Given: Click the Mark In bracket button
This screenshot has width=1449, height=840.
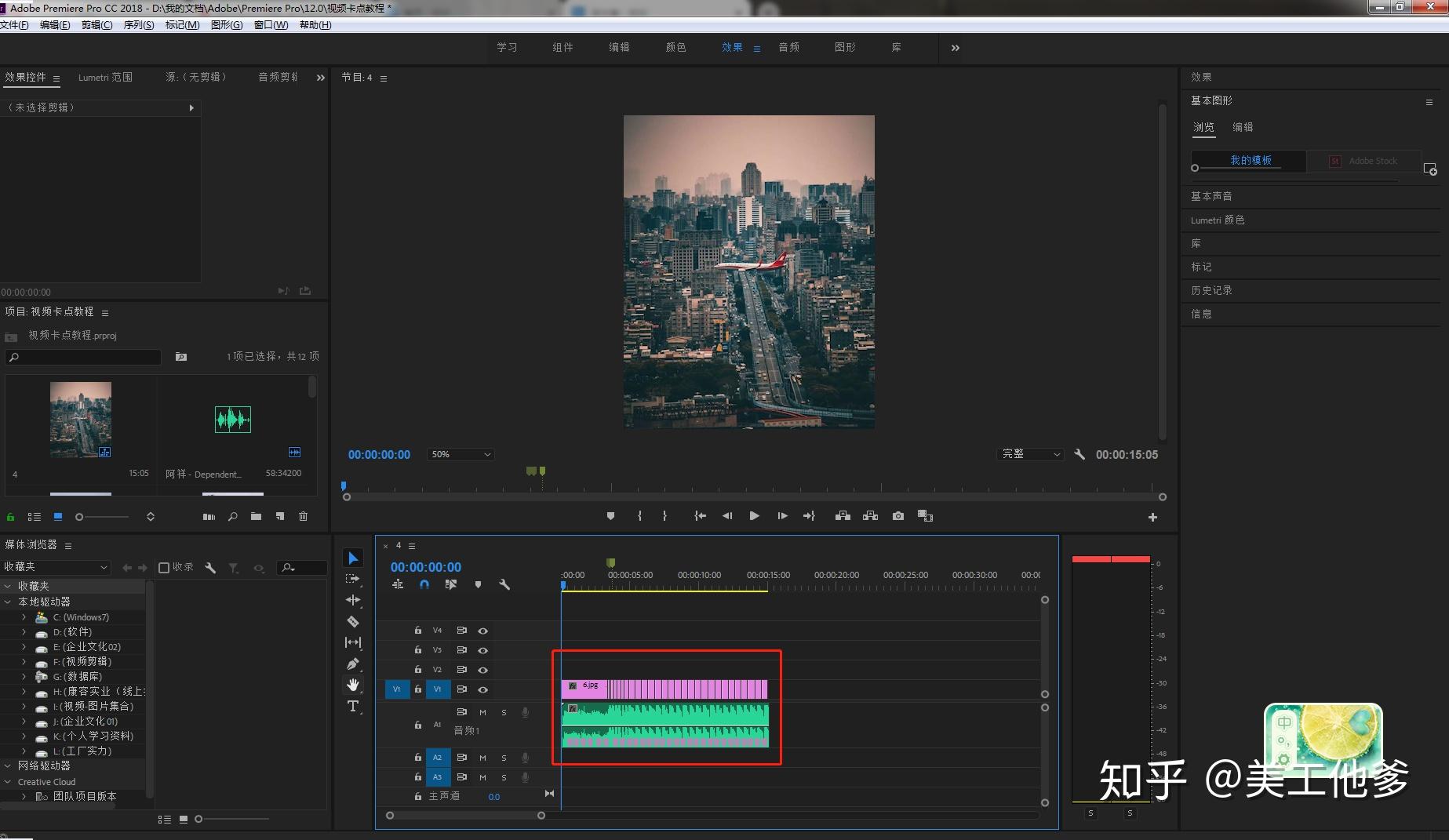Looking at the screenshot, I should (639, 516).
